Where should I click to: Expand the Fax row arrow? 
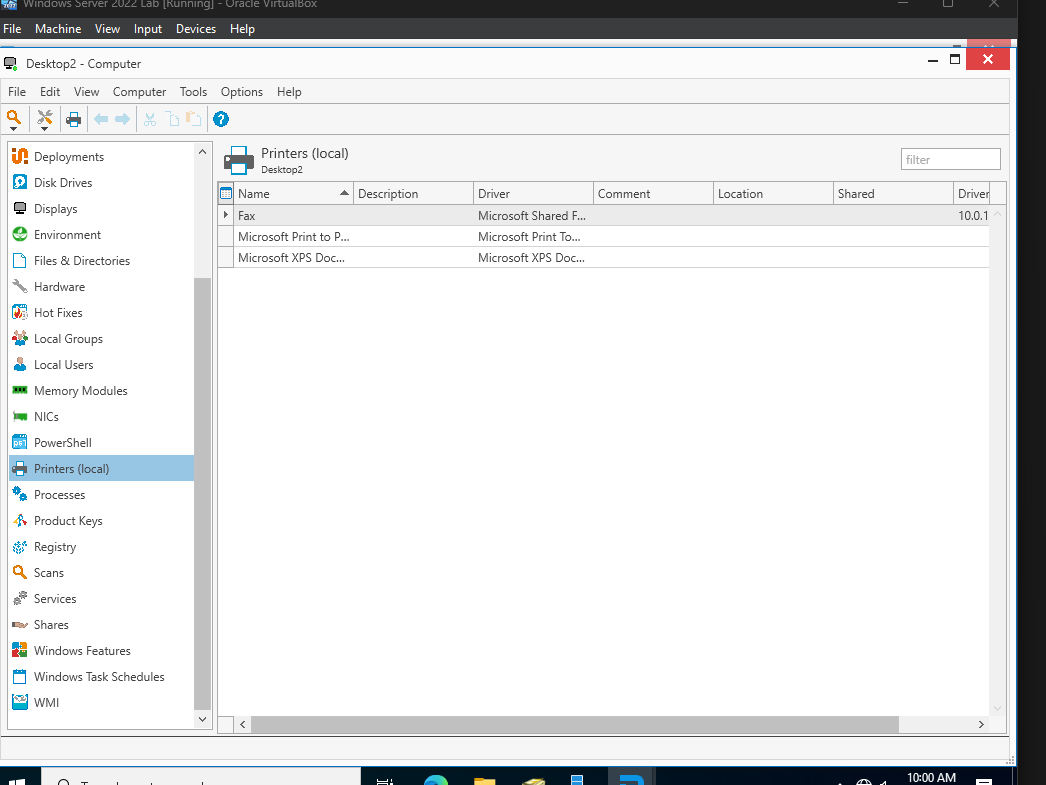(225, 215)
